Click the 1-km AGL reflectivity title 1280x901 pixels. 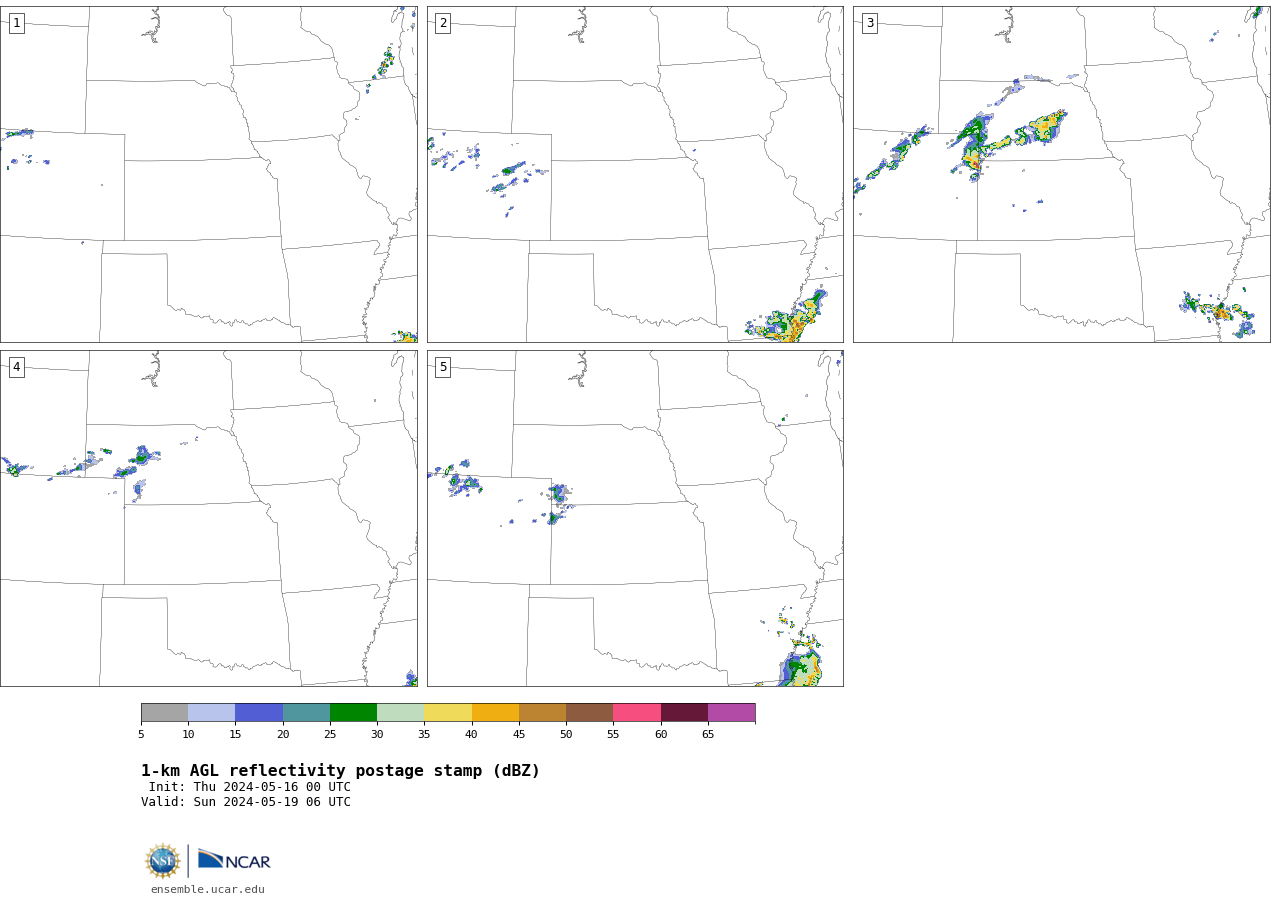tap(340, 771)
